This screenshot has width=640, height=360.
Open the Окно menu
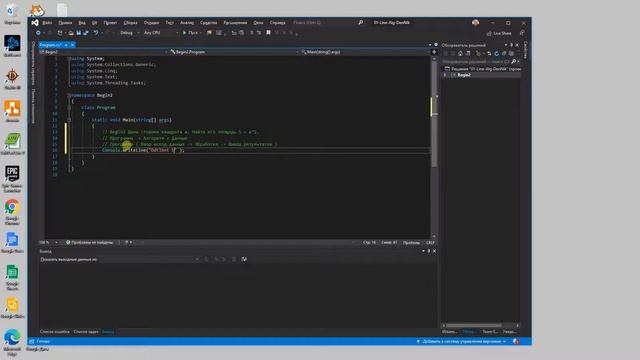click(258, 23)
